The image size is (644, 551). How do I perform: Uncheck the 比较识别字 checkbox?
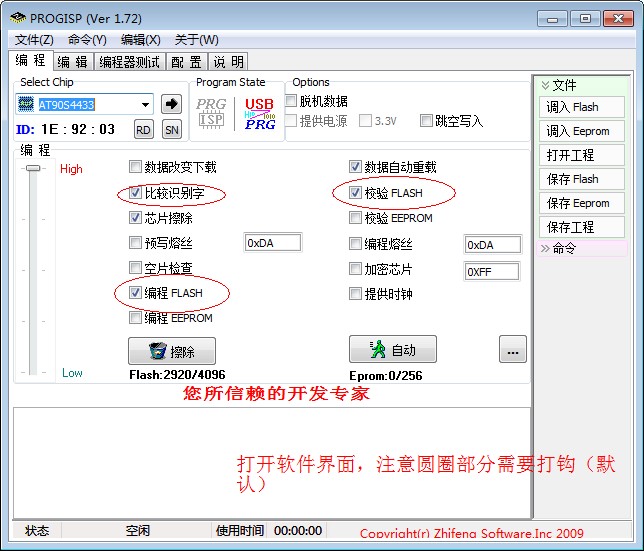[x=135, y=192]
